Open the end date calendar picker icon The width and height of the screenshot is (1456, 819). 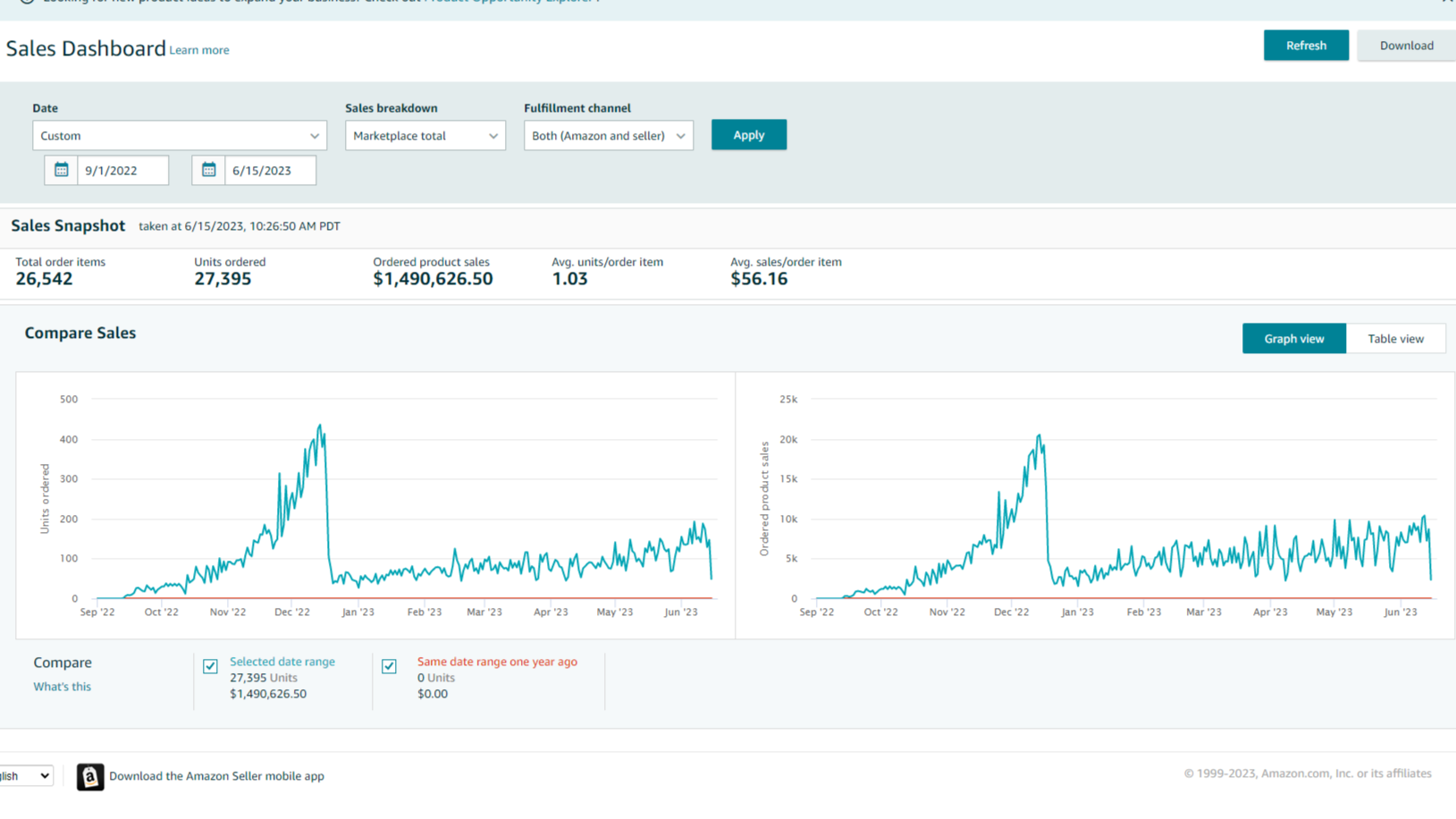208,170
